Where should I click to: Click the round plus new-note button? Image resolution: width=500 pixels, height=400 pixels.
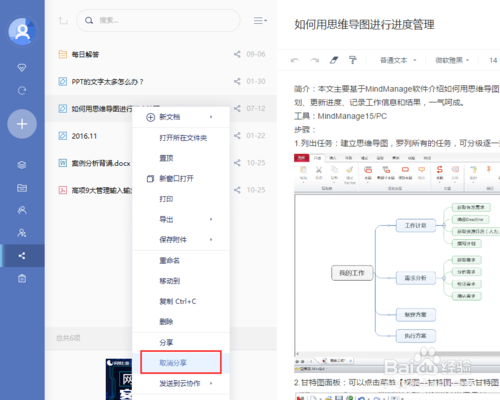[x=22, y=124]
